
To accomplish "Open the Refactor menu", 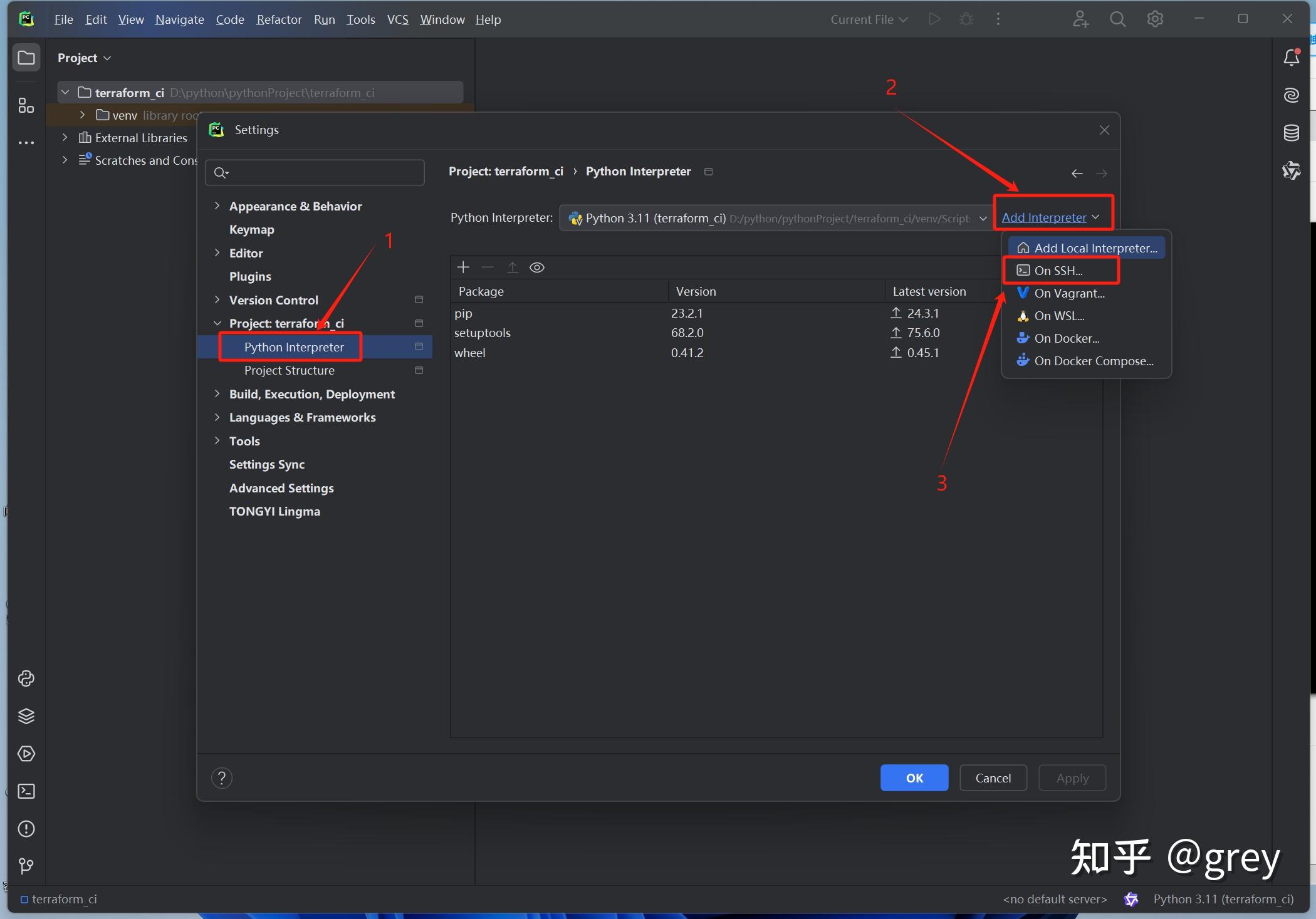I will tap(279, 19).
